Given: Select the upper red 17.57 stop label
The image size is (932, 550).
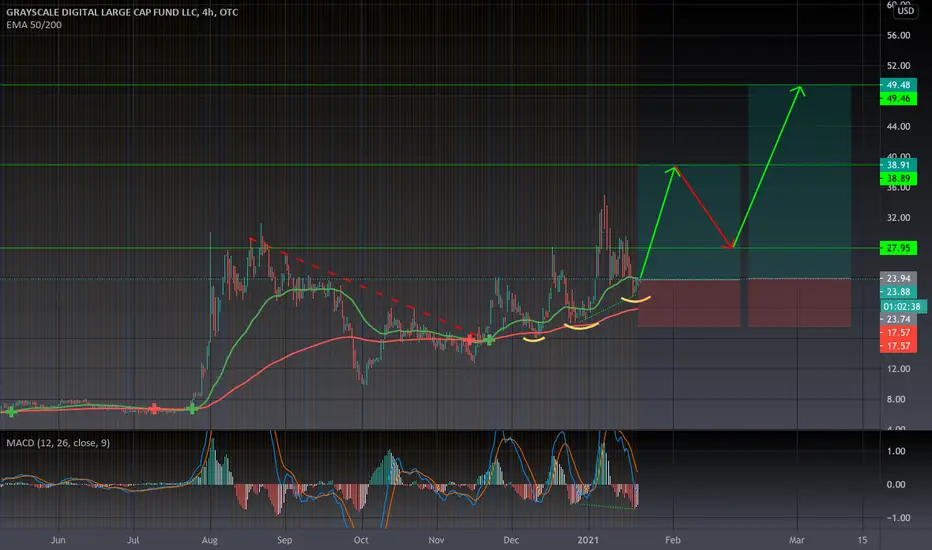Looking at the screenshot, I should tap(898, 333).
